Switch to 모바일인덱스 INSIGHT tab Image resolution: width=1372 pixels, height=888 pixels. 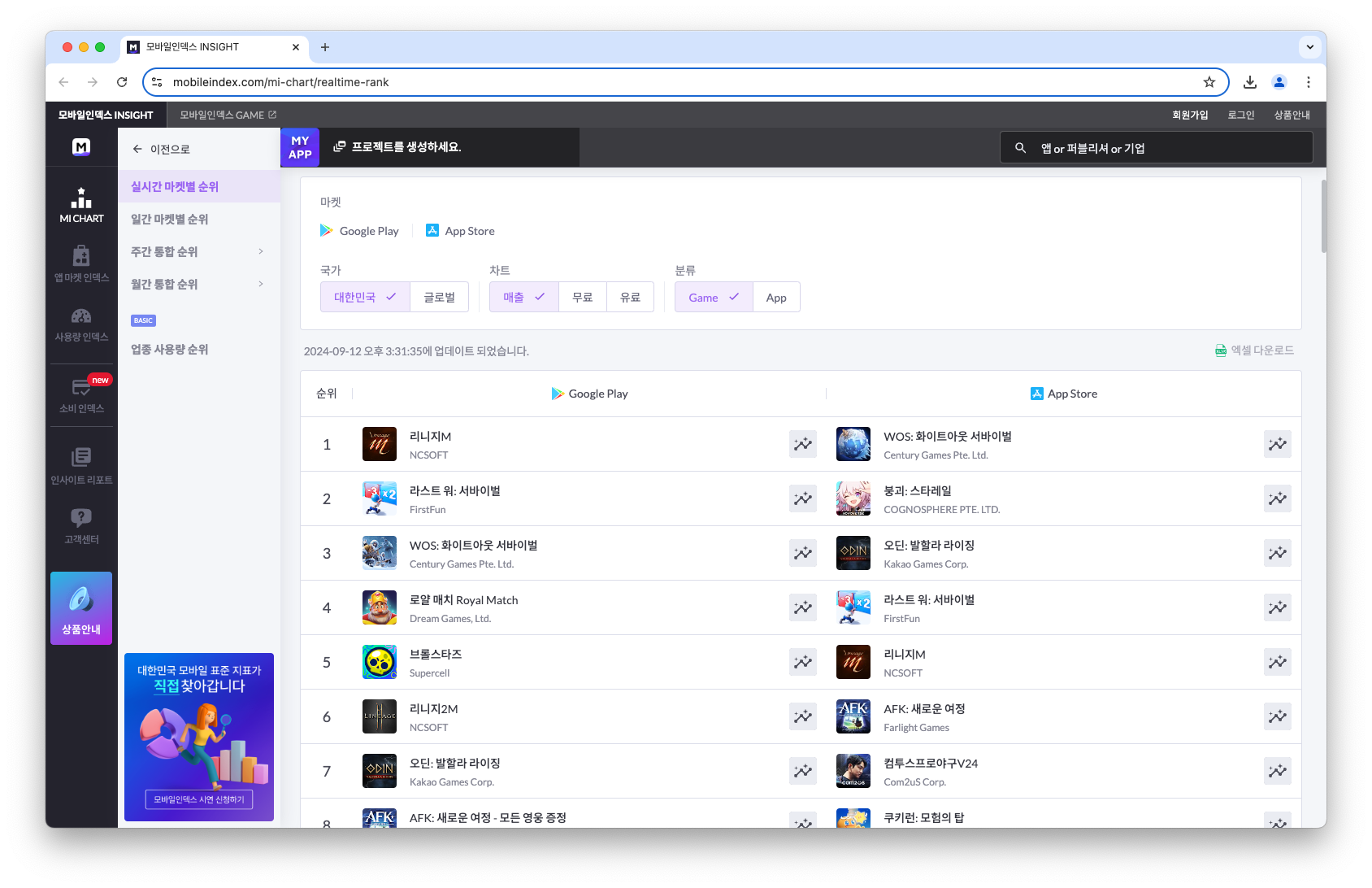click(106, 115)
